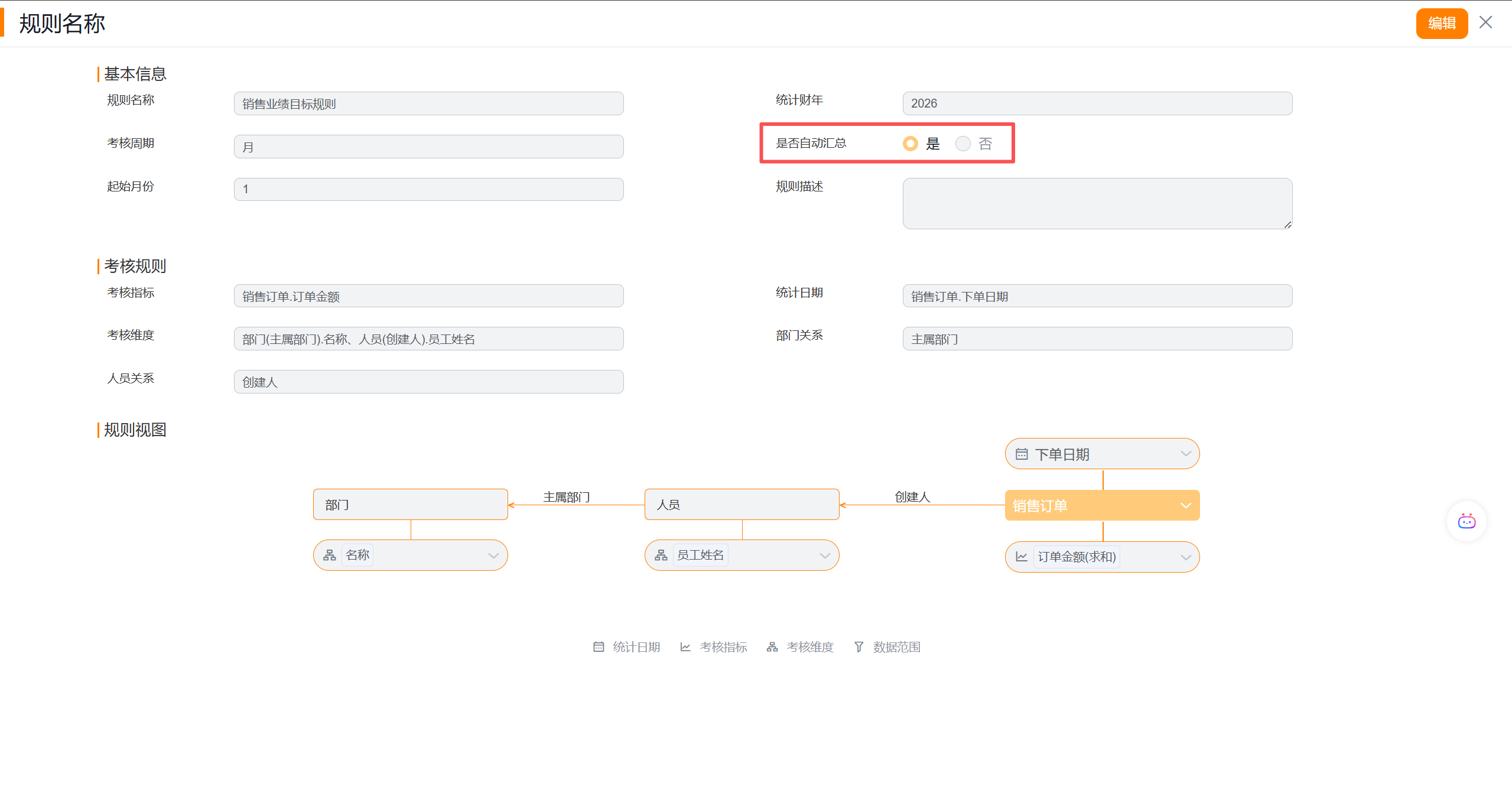This screenshot has height=796, width=1512.
Task: Click the chart icon beside 订单金额(求和)
Action: 1022,557
